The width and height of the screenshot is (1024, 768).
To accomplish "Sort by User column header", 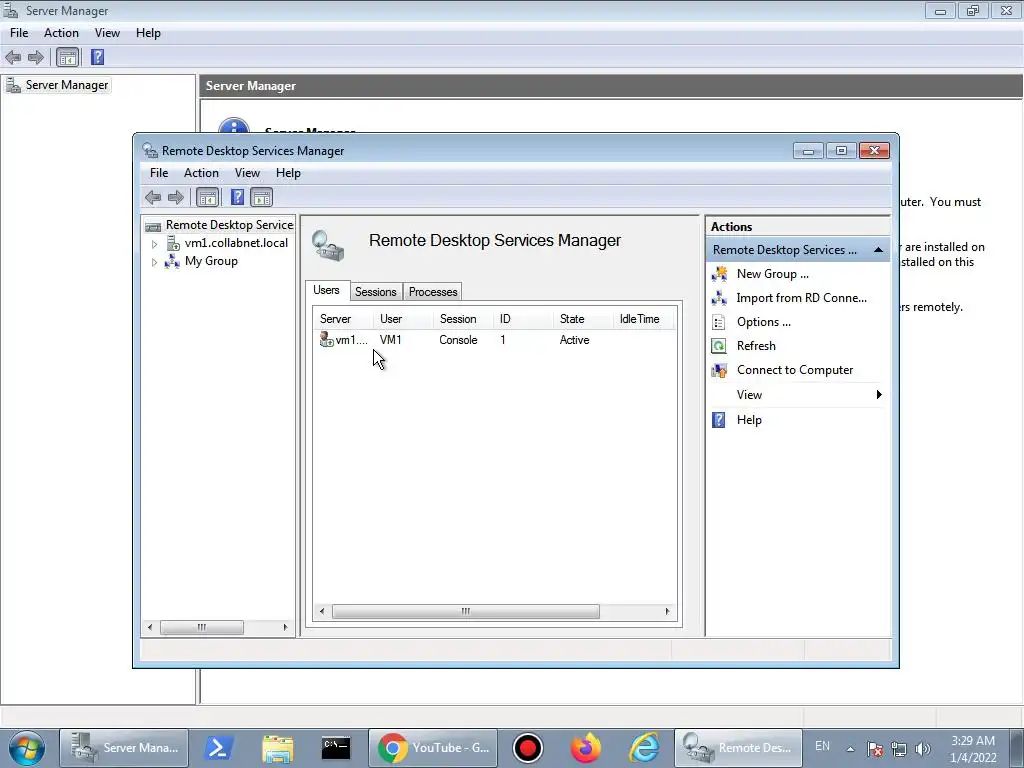I will point(403,319).
